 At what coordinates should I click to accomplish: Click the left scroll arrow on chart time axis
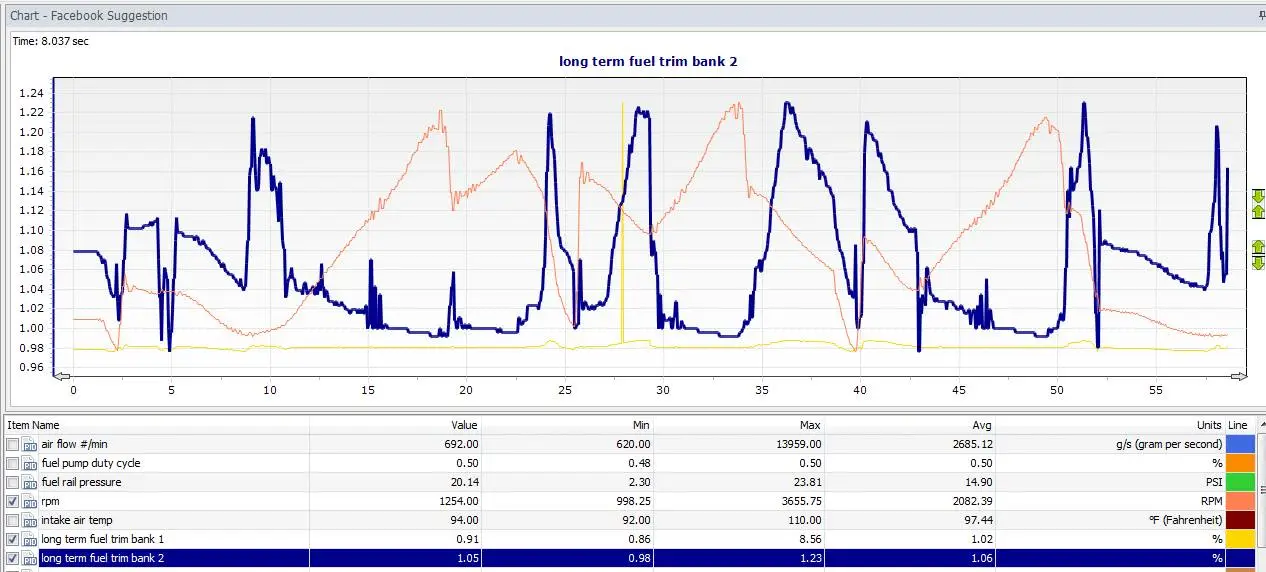click(x=62, y=376)
